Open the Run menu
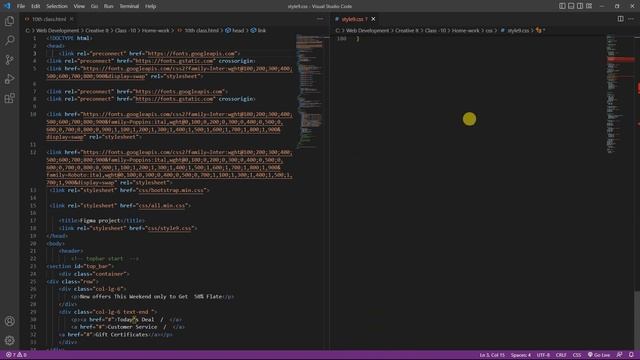The width and height of the screenshot is (640, 360). 109,6
